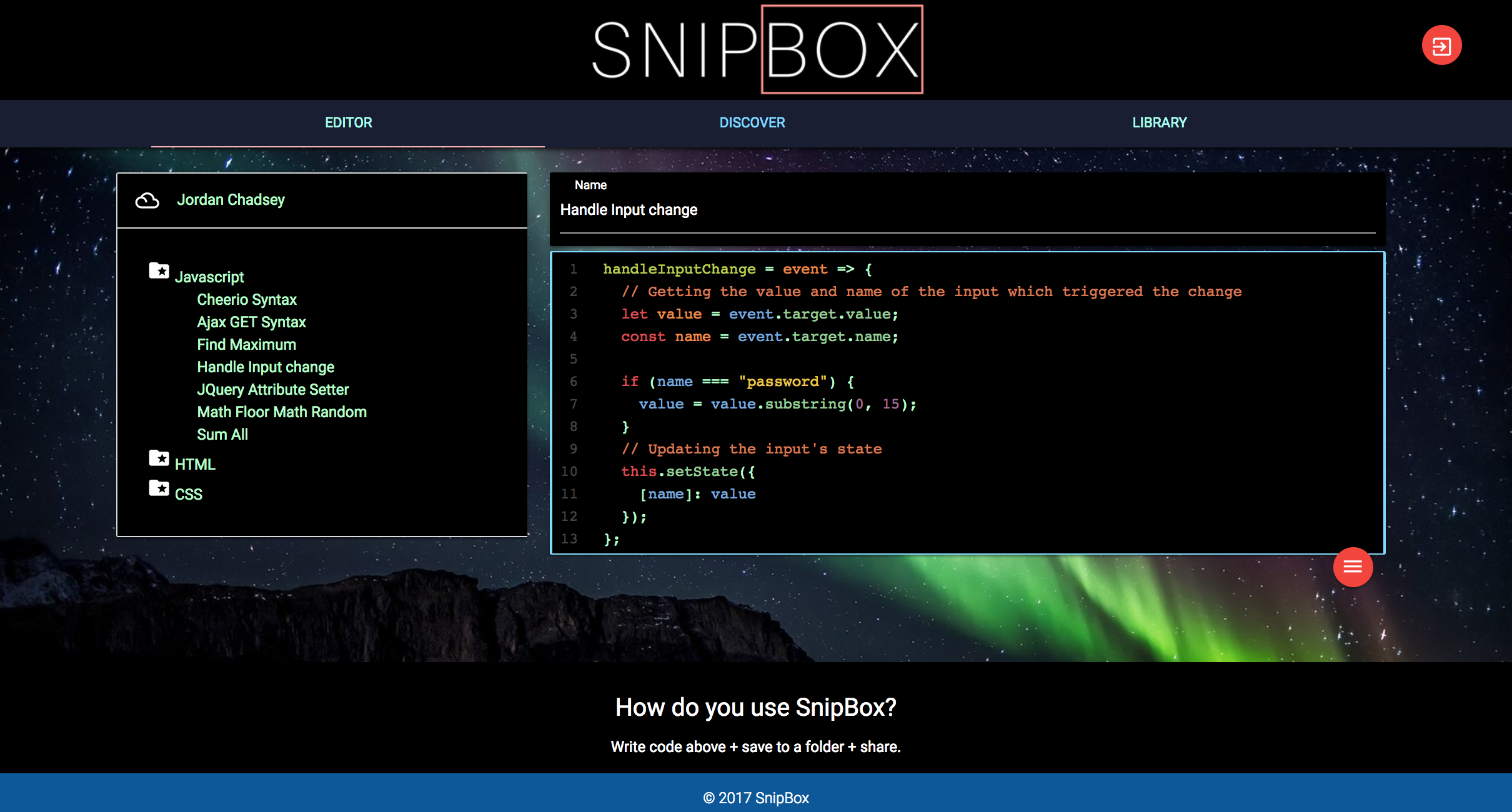Click the HTML starred folder icon
The width and height of the screenshot is (1512, 812).
point(159,458)
